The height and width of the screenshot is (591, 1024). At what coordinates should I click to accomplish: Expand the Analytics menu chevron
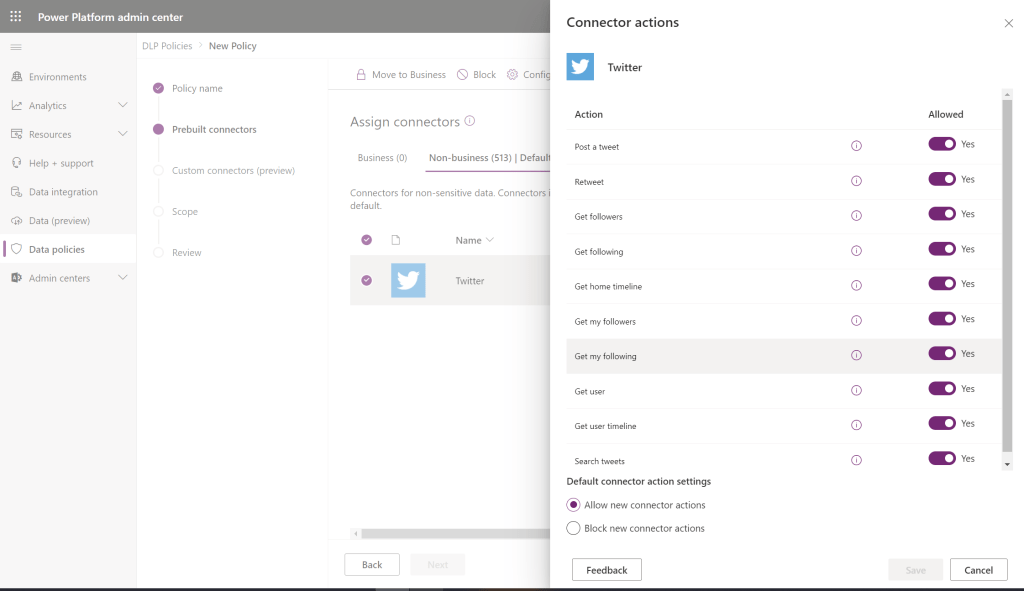click(x=123, y=106)
